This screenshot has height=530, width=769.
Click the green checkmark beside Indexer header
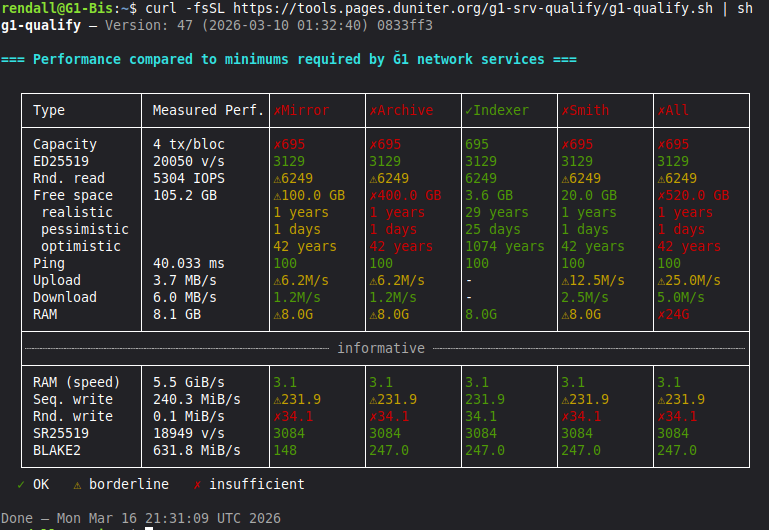coord(469,111)
